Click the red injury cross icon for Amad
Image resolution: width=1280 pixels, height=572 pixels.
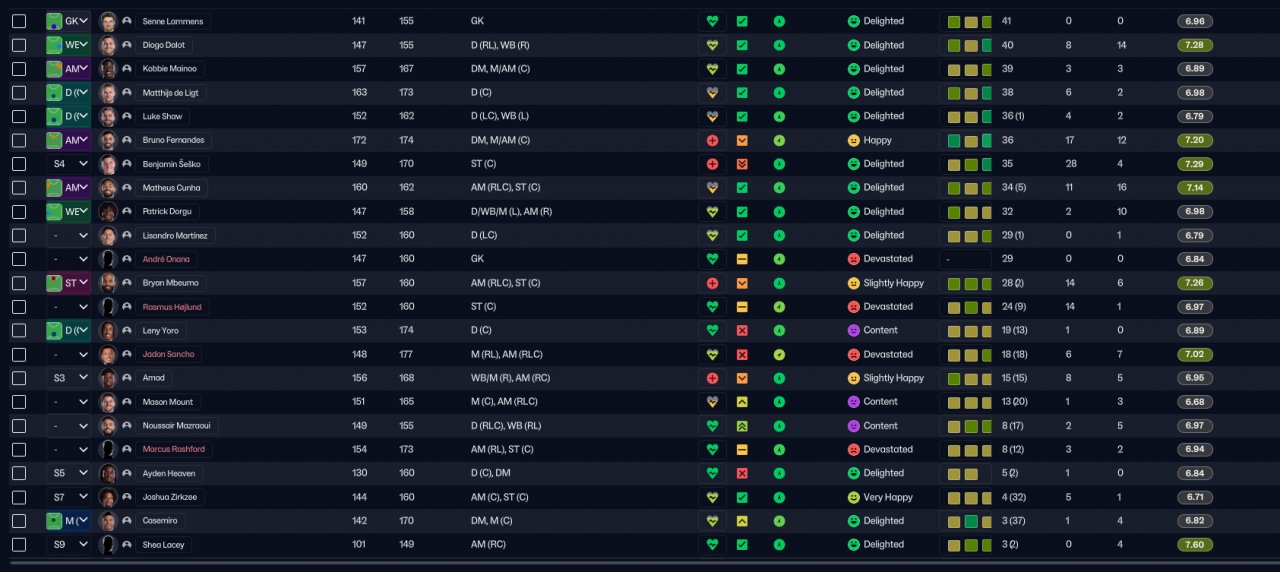pyautogui.click(x=712, y=378)
